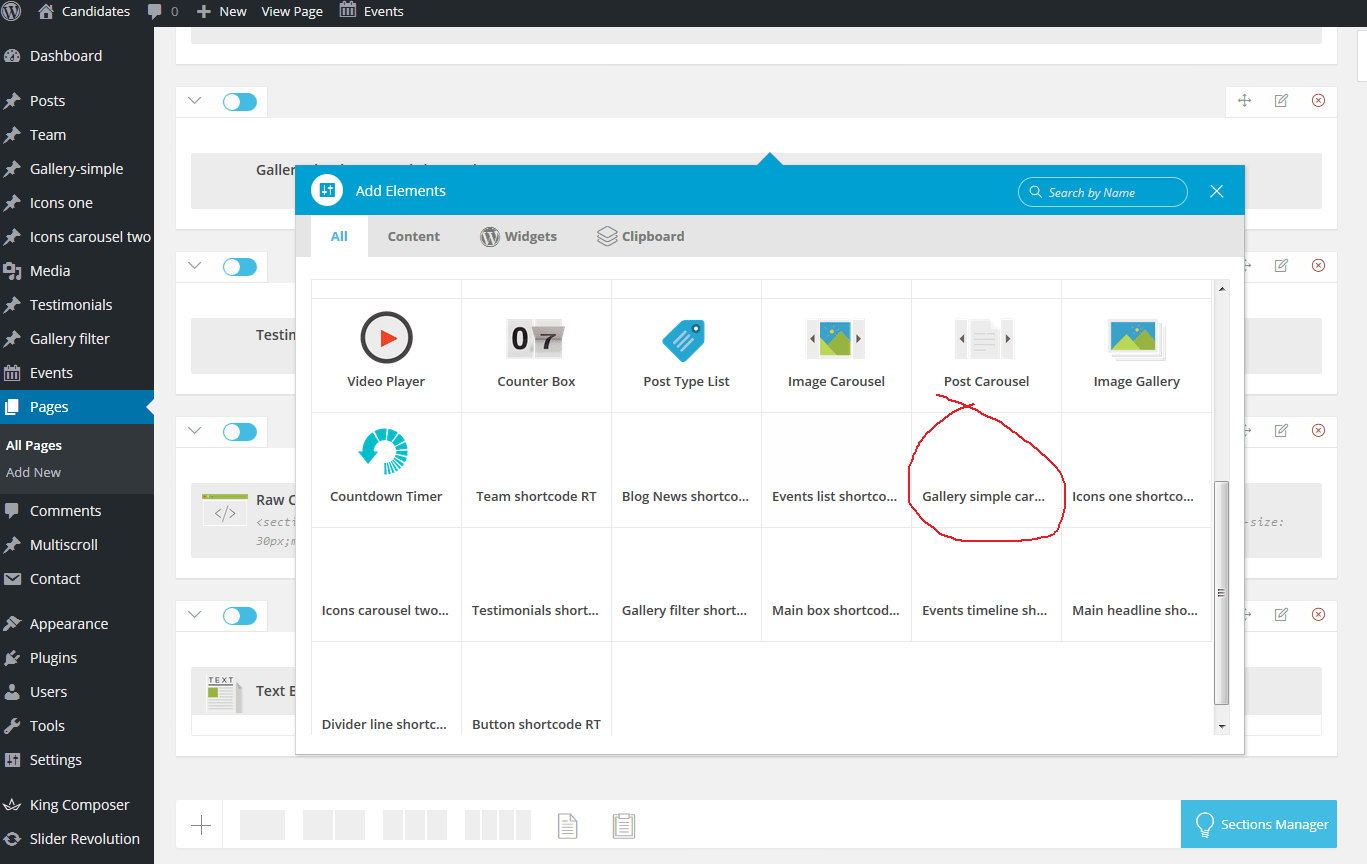
Task: Open the Clipboard tab
Action: 641,237
